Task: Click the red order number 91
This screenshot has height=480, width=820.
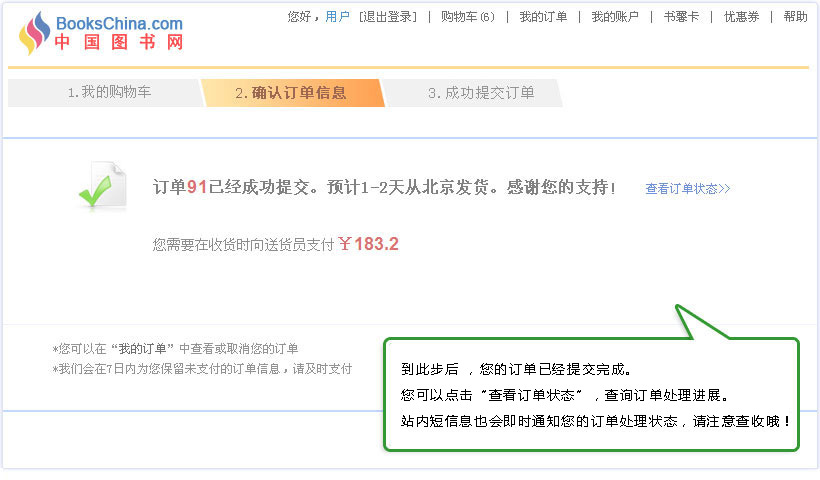Action: point(196,187)
